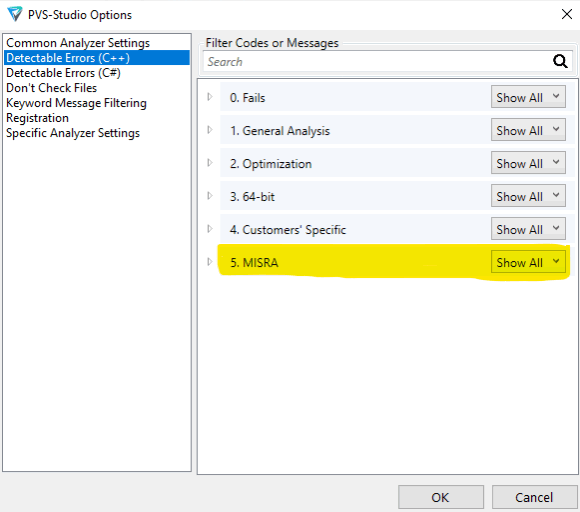580x512 pixels.
Task: Select Common Analyzer Settings page
Action: [x=78, y=43]
